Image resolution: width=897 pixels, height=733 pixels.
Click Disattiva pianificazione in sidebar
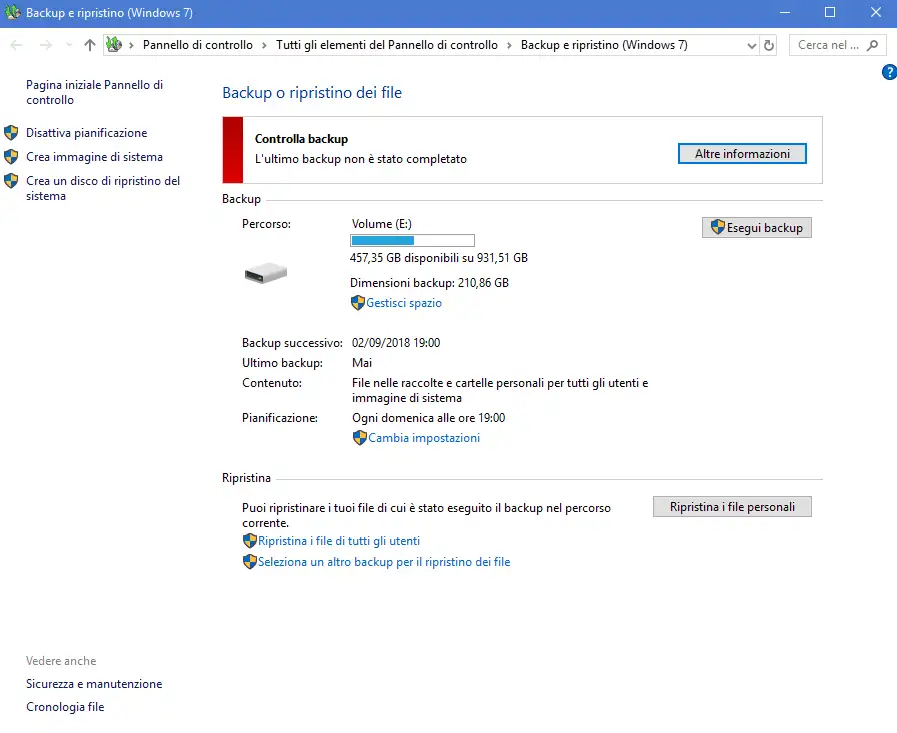86,133
